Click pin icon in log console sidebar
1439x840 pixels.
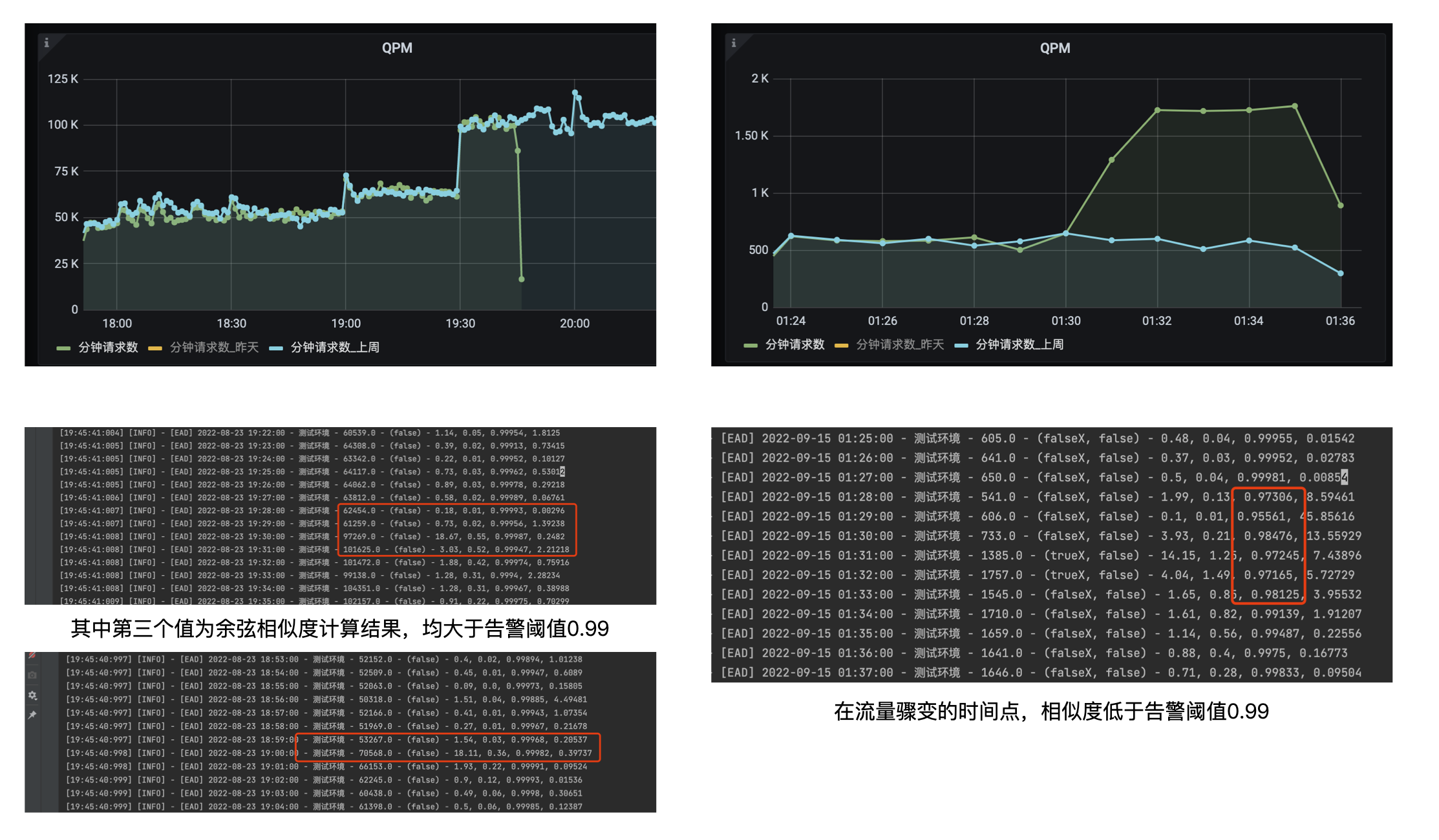tap(32, 715)
